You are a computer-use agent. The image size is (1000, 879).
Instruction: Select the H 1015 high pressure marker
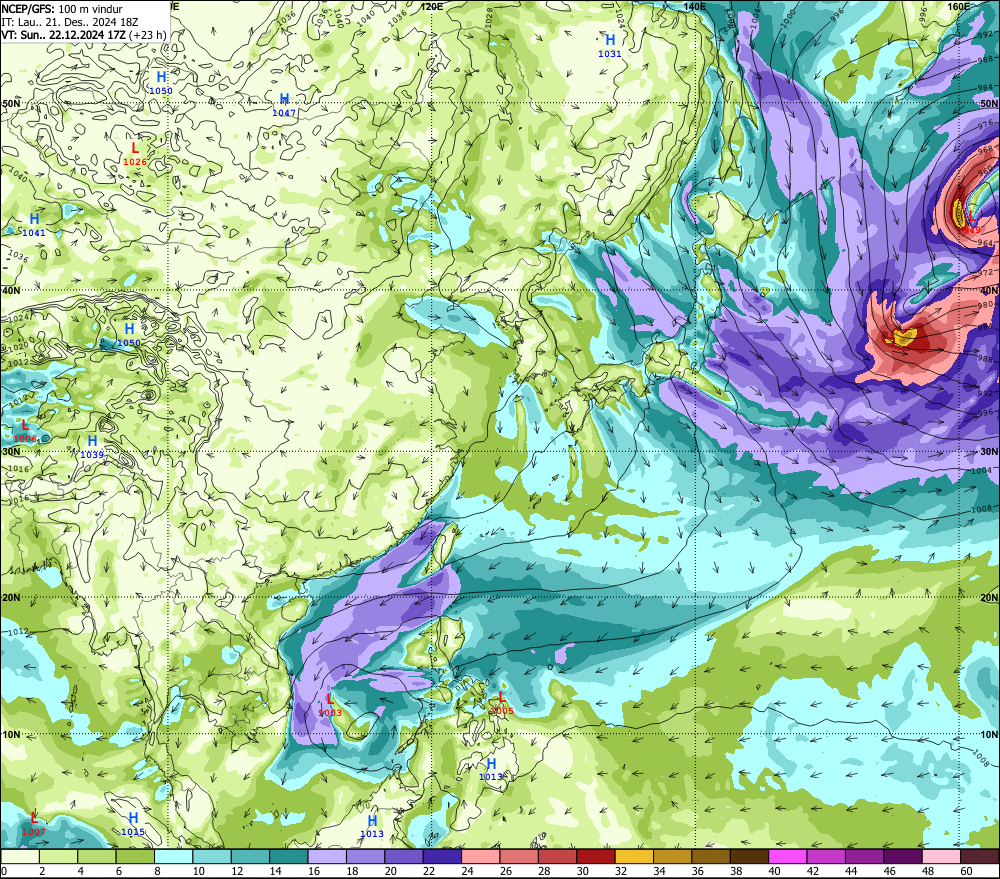click(133, 824)
